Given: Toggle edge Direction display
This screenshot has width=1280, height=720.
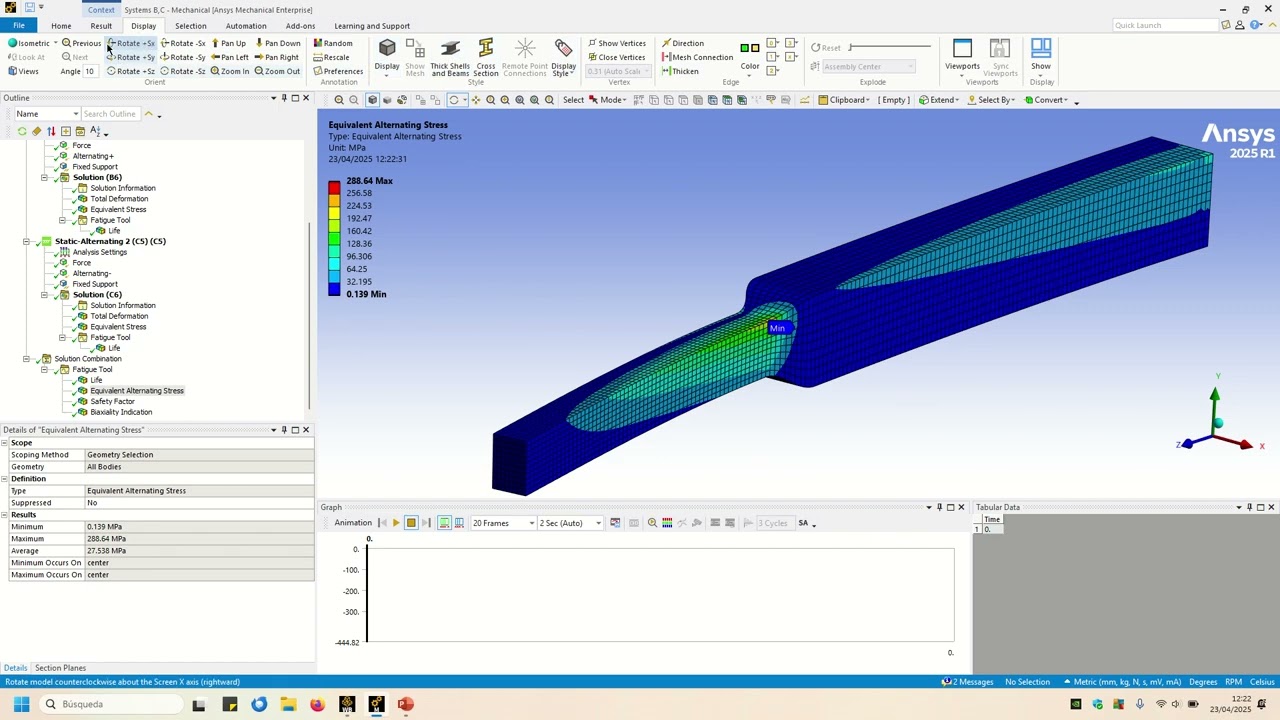Looking at the screenshot, I should (x=683, y=43).
